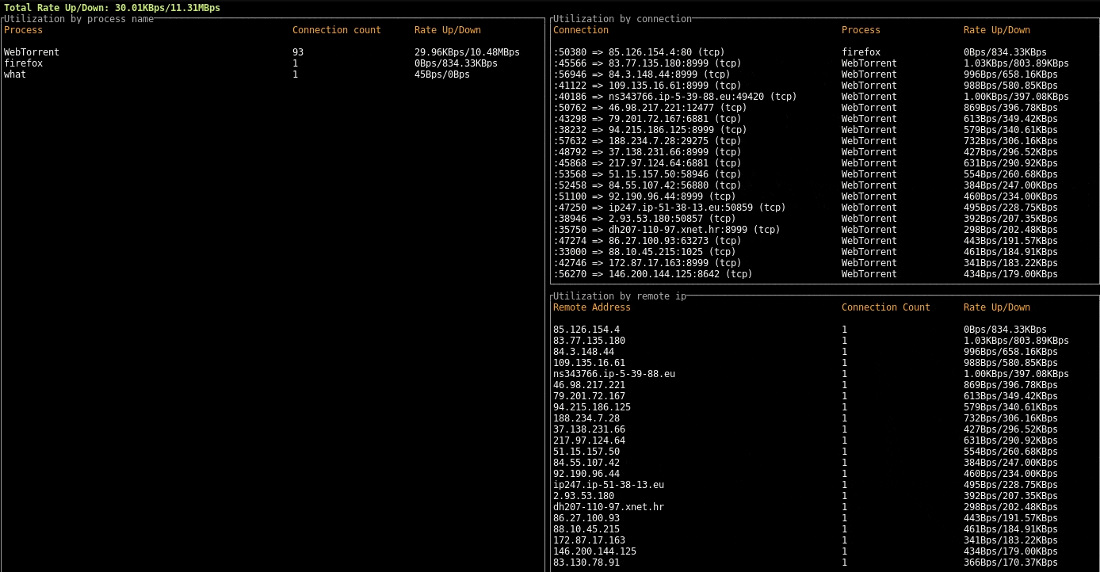Click the 'what' process row
This screenshot has width=1100, height=572.
click(15, 74)
